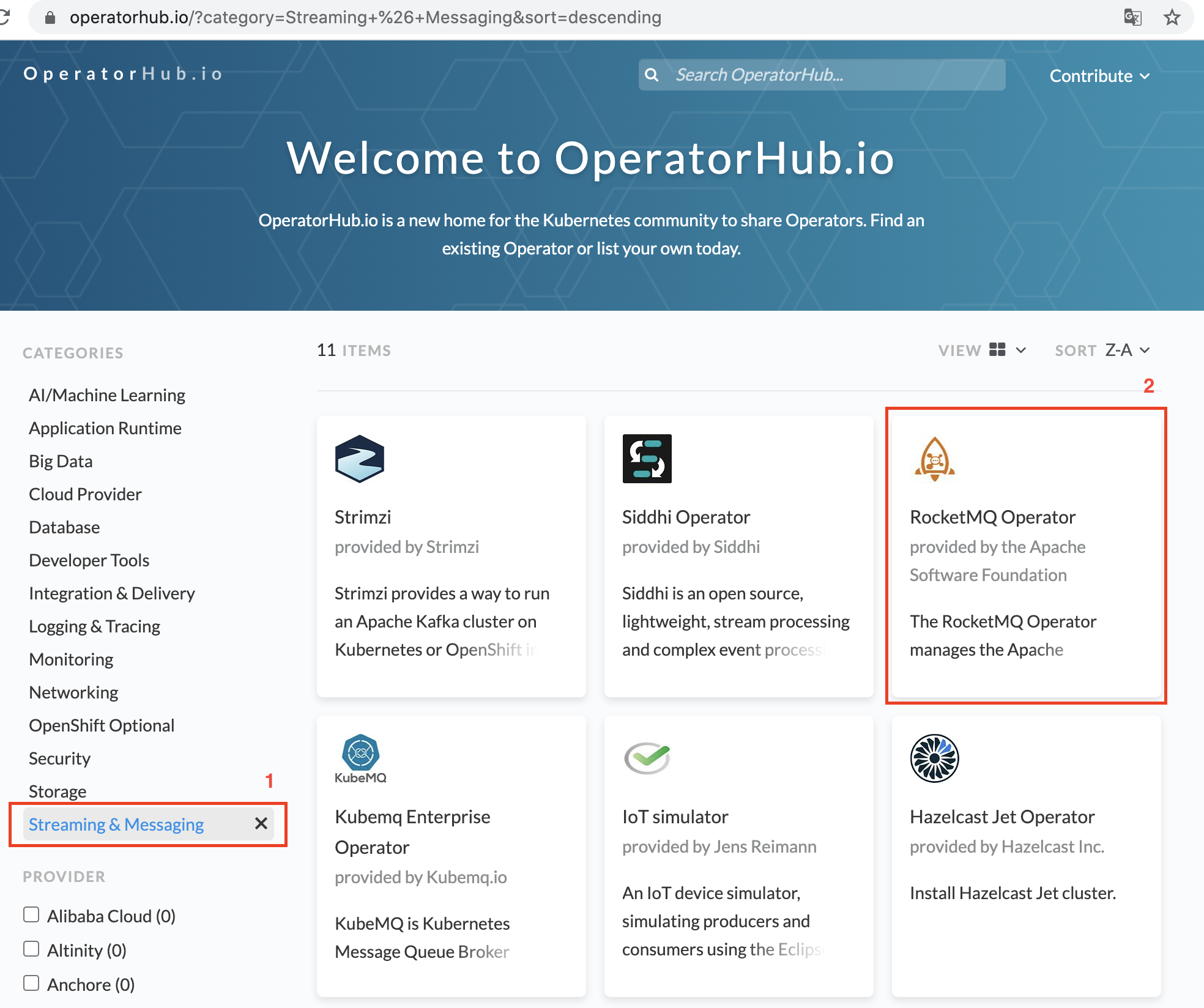The image size is (1204, 1008).
Task: Open the RocketMQ Operator title
Action: [x=992, y=517]
